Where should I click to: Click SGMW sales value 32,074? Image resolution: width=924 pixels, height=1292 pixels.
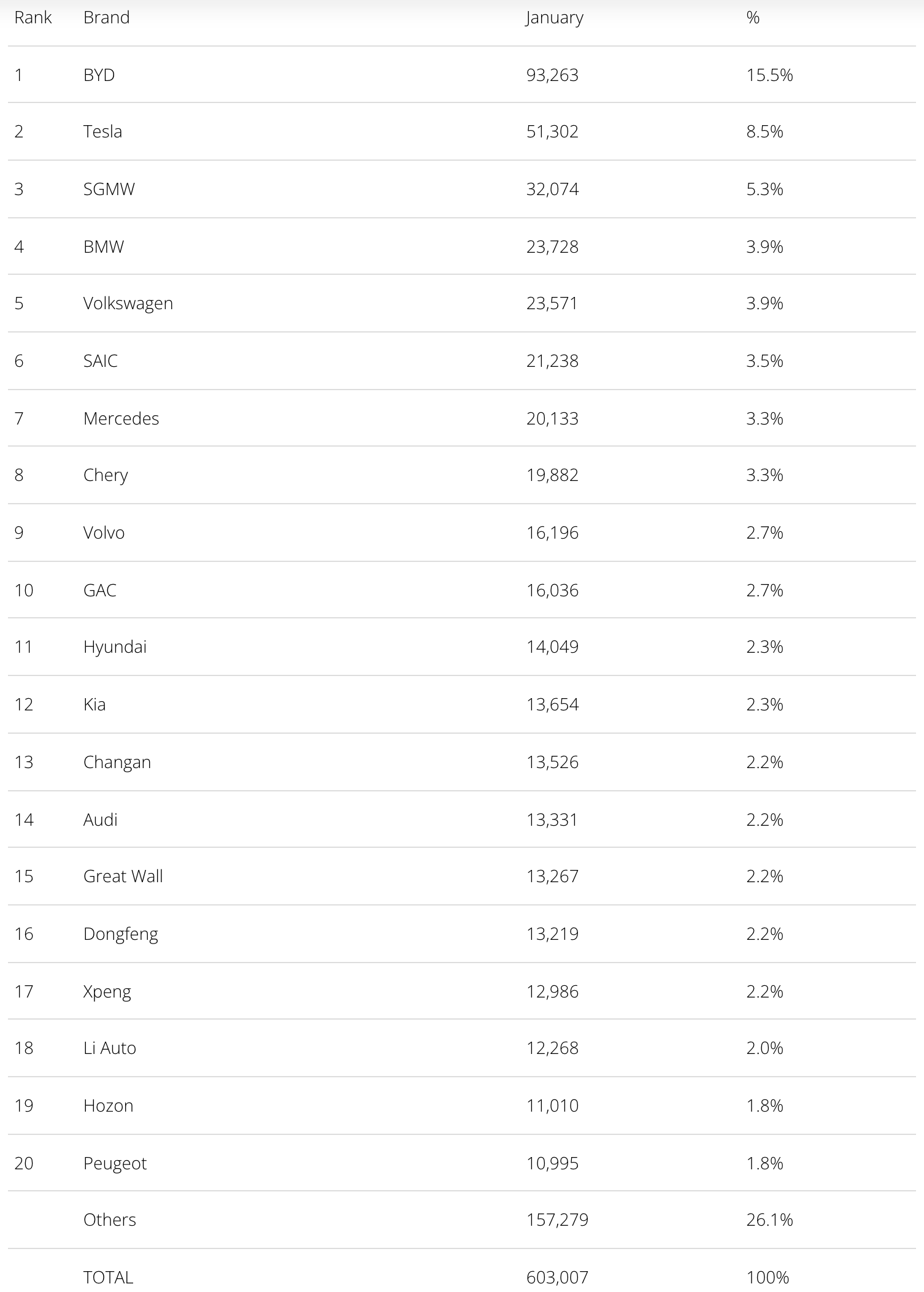pyautogui.click(x=552, y=189)
